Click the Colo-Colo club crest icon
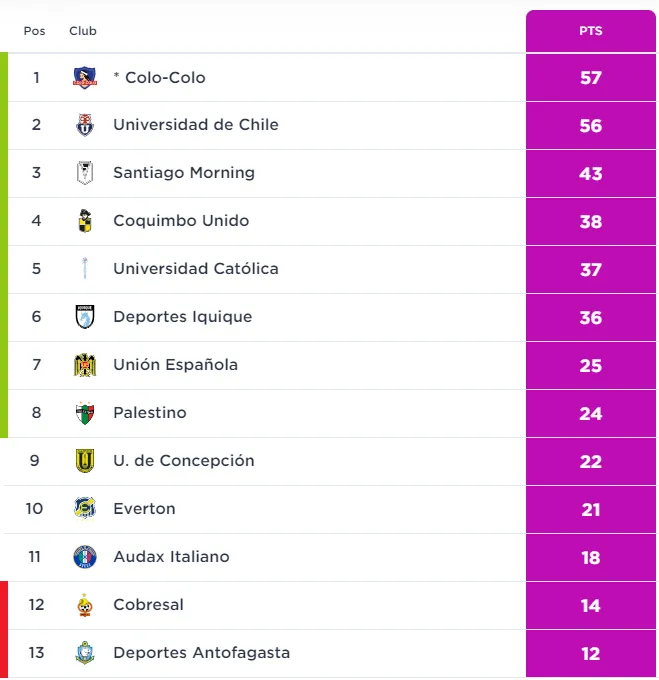The height and width of the screenshot is (680, 659). tap(85, 77)
